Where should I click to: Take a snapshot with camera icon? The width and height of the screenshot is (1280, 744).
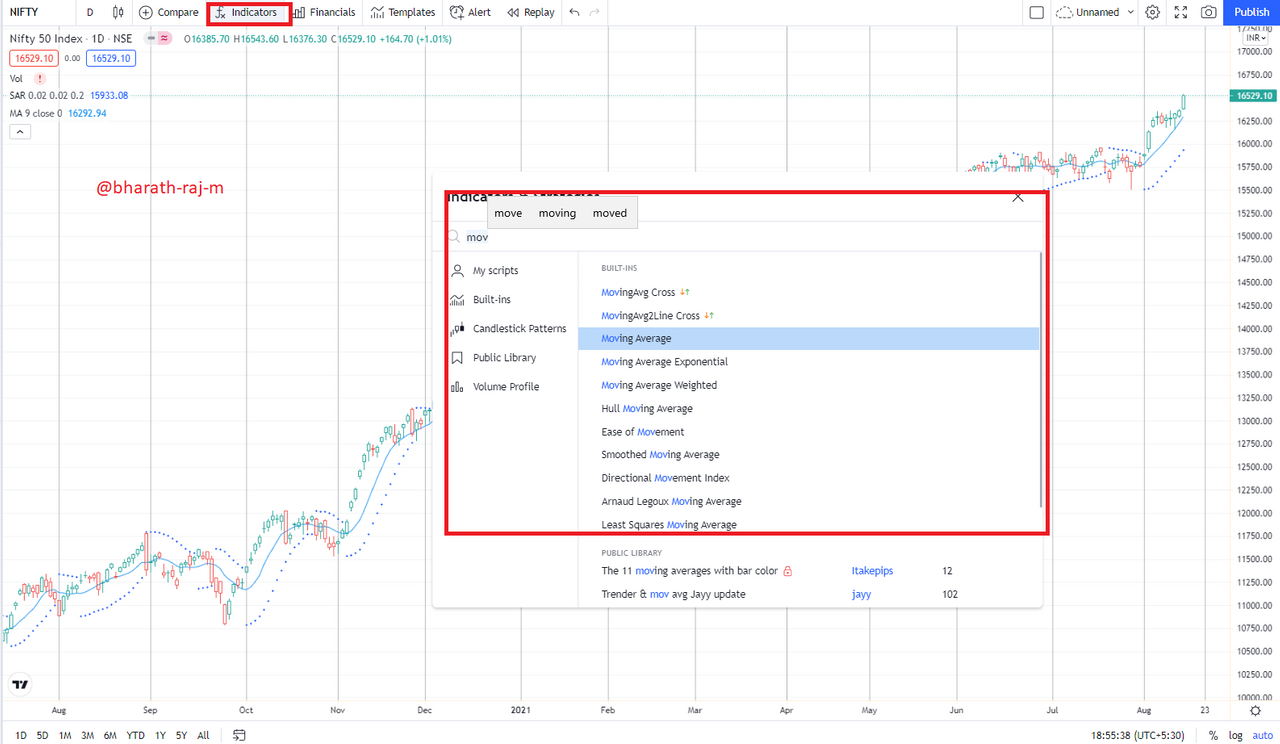[x=1209, y=12]
